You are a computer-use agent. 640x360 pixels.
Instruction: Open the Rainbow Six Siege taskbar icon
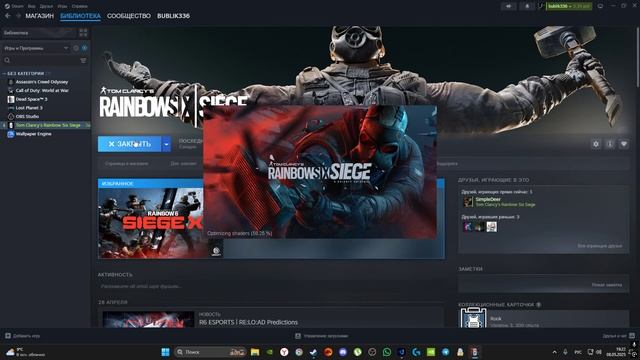(475, 352)
